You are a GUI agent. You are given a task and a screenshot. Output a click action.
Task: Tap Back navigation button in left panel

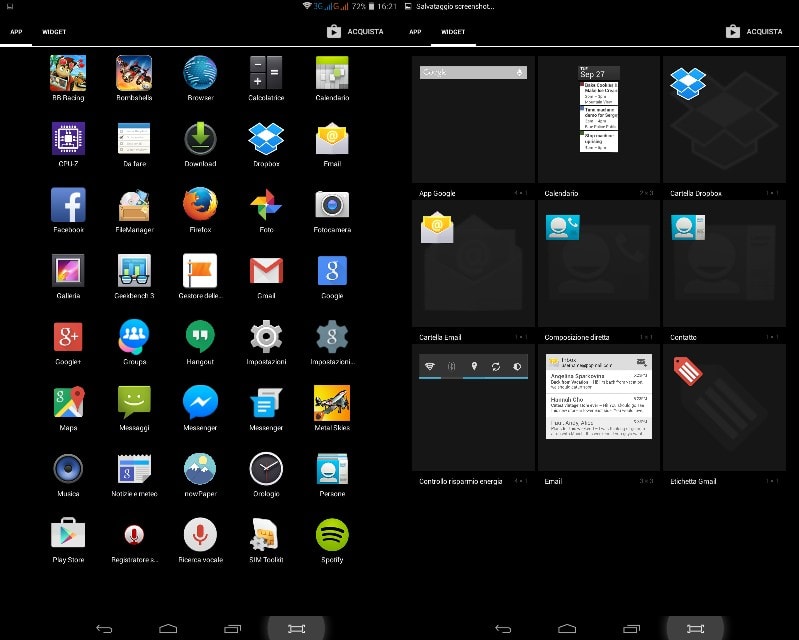pos(104,629)
